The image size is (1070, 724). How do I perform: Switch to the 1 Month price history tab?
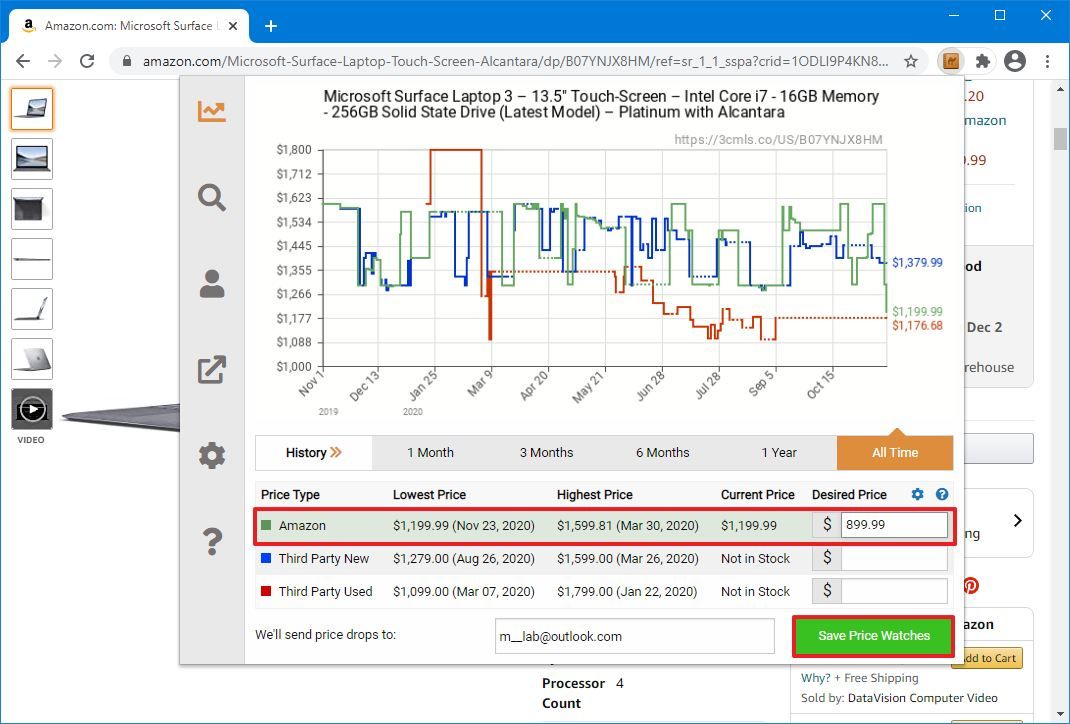coord(432,452)
